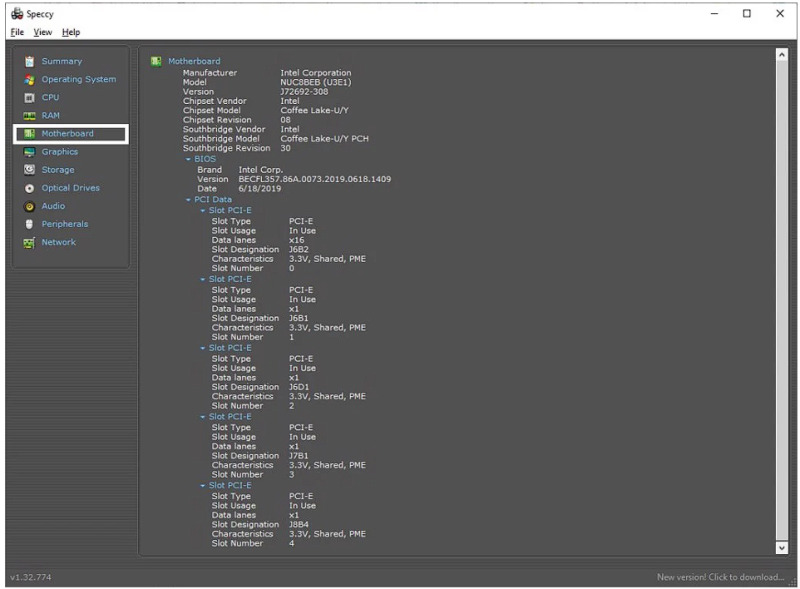Click the scrollbar down arrow
The image size is (800, 589).
coord(782,548)
